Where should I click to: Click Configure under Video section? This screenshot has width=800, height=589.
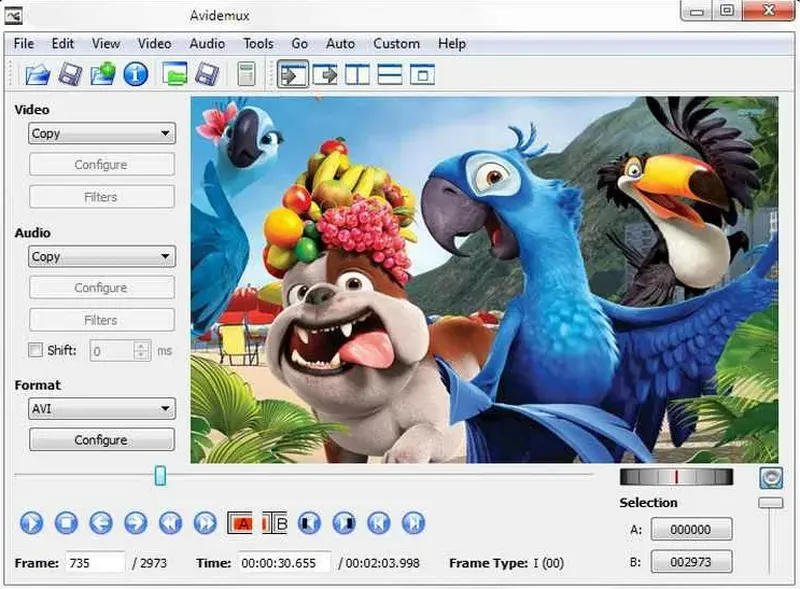click(x=102, y=165)
